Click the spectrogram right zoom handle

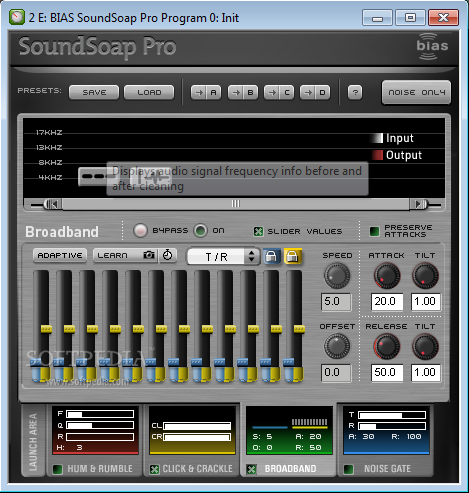click(419, 204)
